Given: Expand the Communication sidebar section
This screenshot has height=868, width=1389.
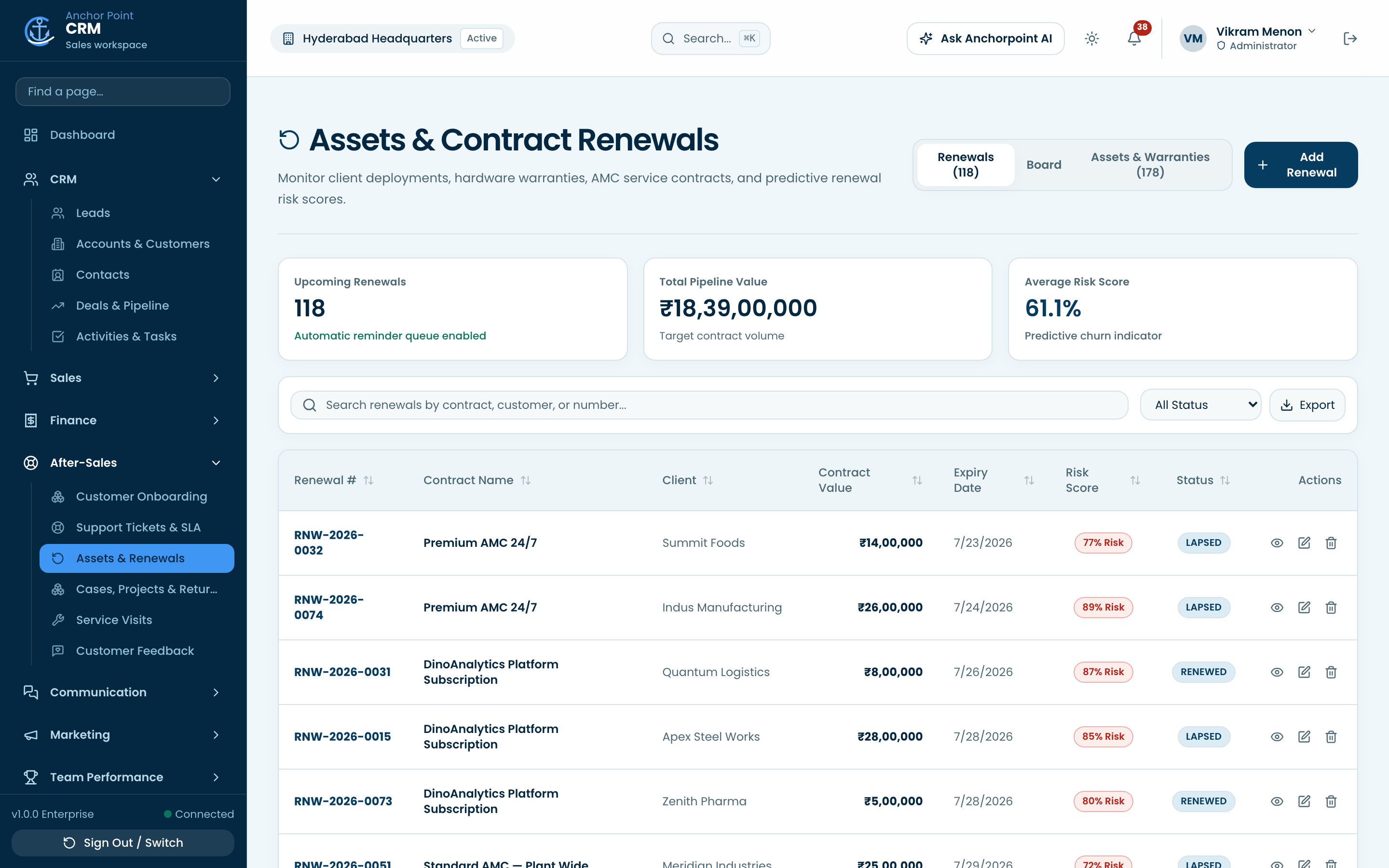Looking at the screenshot, I should click(123, 692).
